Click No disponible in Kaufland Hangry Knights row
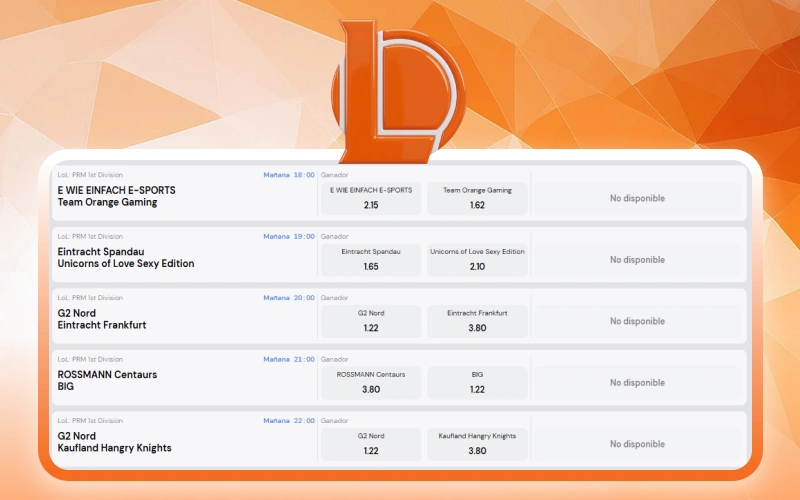Screen dimensions: 800x500 click(637, 444)
